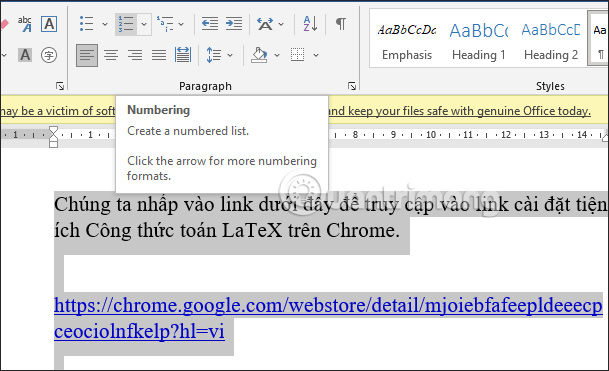The image size is (609, 371).
Task: Click the Shading paint bucket icon
Action: click(259, 55)
